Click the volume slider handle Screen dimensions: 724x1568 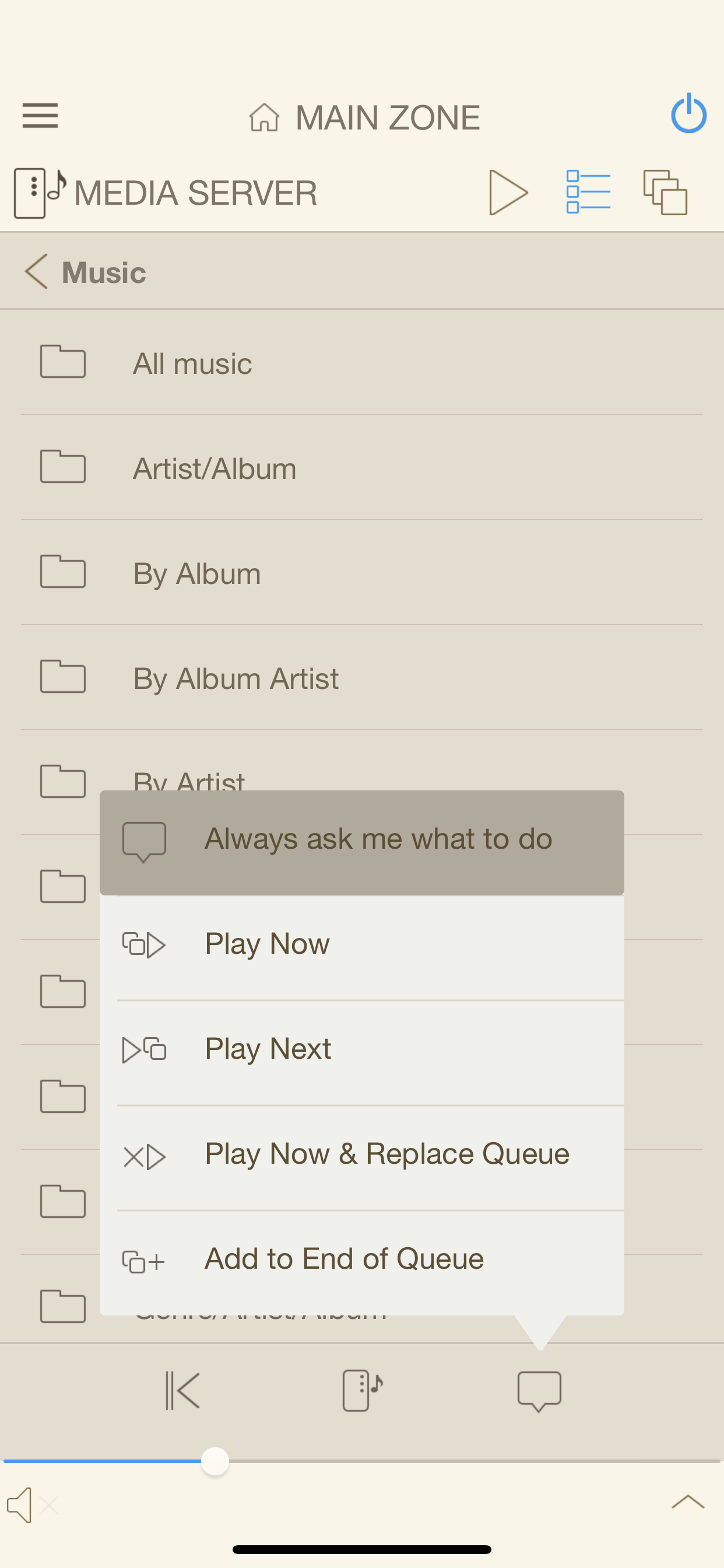[215, 1461]
